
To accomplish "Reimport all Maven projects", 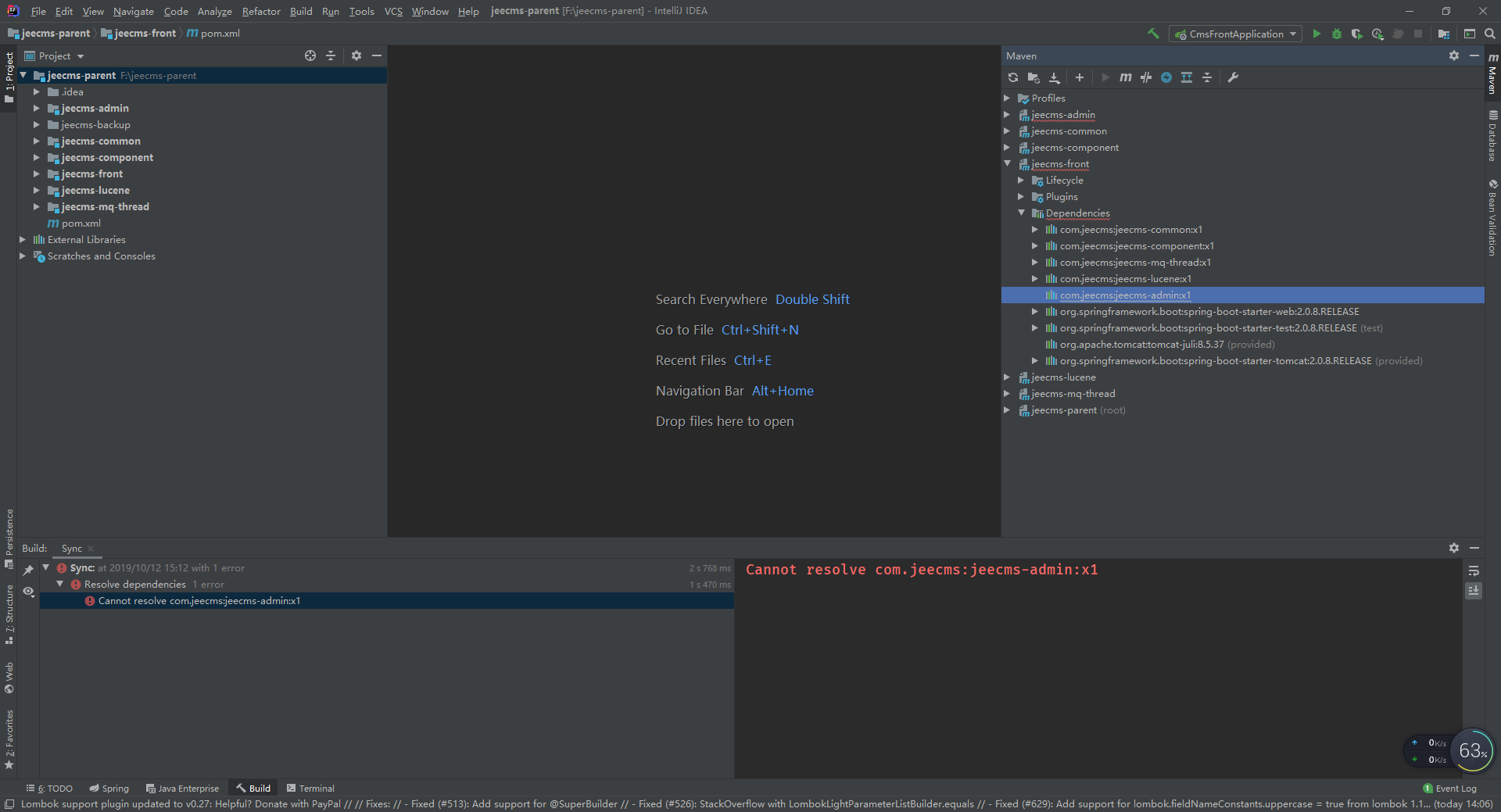I will [x=1013, y=77].
